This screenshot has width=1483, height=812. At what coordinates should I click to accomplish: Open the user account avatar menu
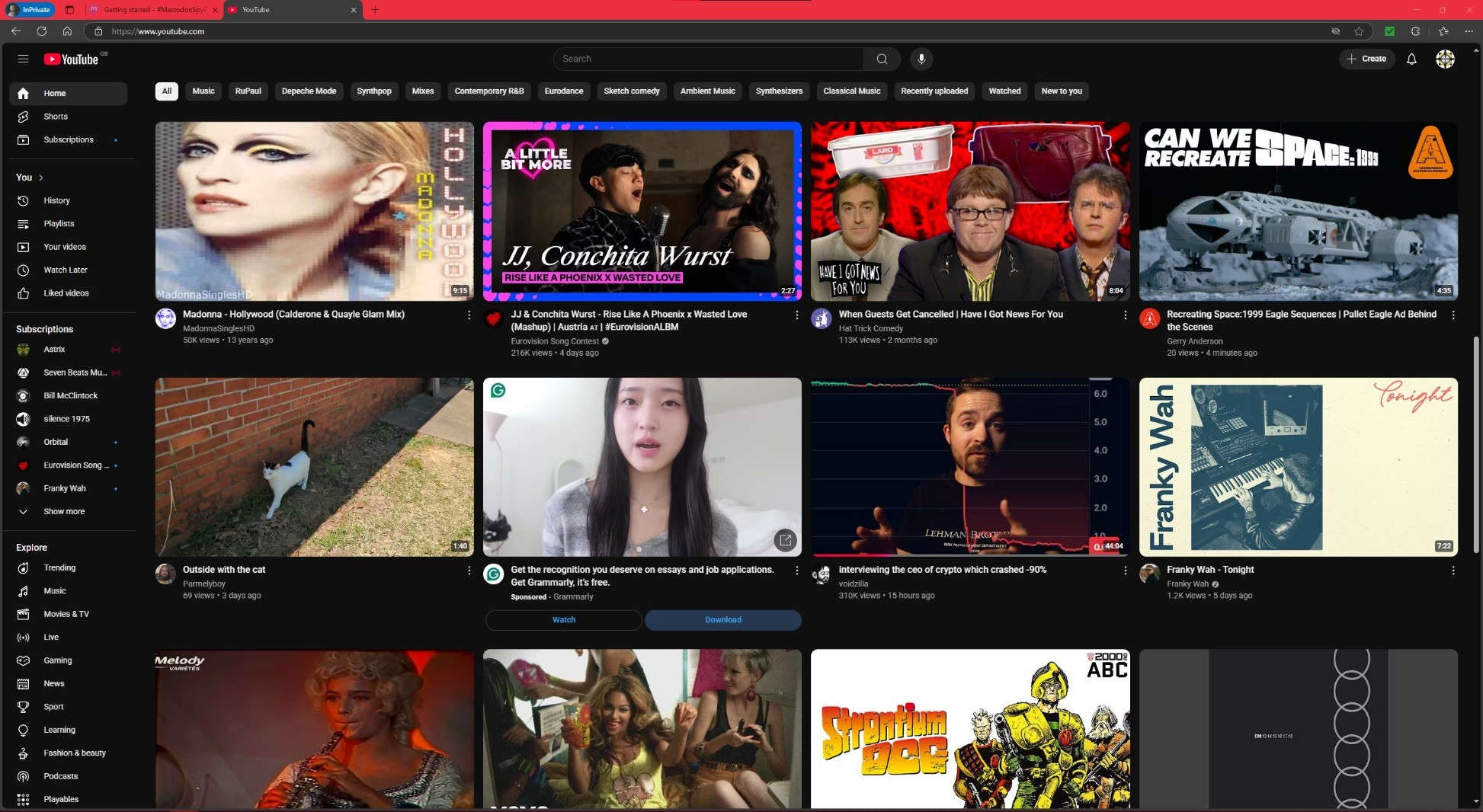click(1444, 59)
